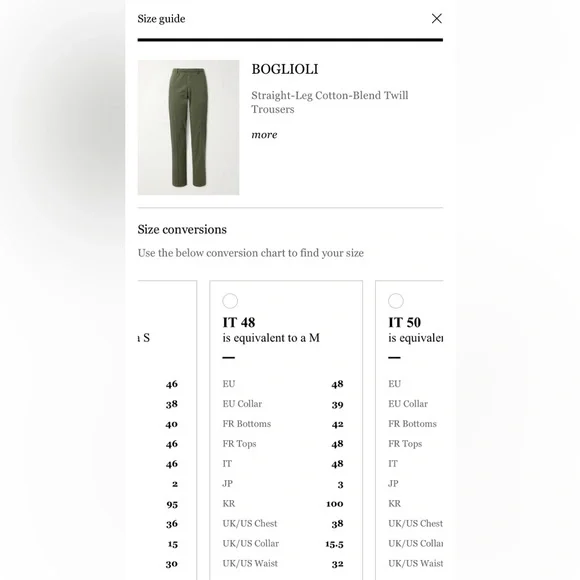Select the partially visible S size card
The height and width of the screenshot is (580, 580).
167,430
